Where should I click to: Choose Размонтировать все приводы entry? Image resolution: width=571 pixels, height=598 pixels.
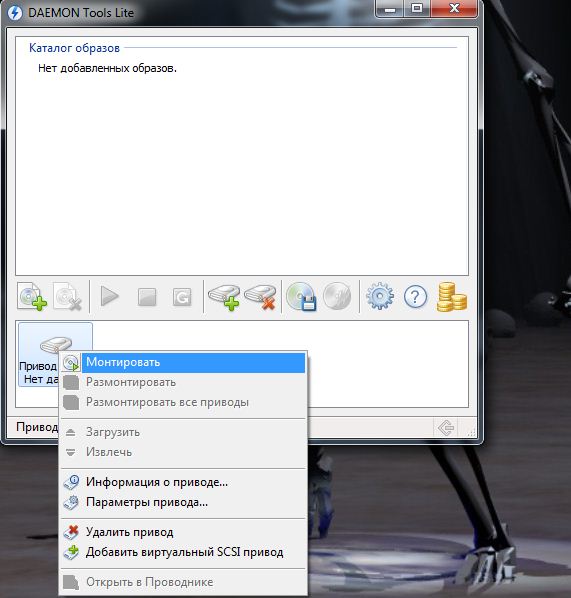tap(183, 402)
